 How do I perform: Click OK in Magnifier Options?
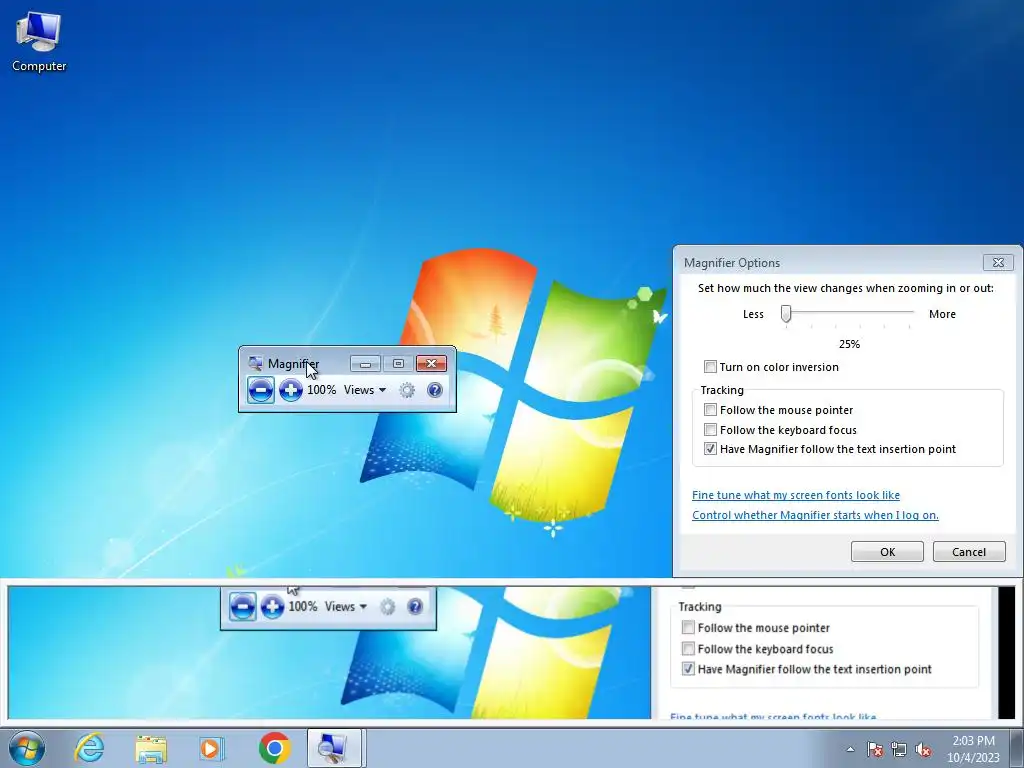(887, 552)
